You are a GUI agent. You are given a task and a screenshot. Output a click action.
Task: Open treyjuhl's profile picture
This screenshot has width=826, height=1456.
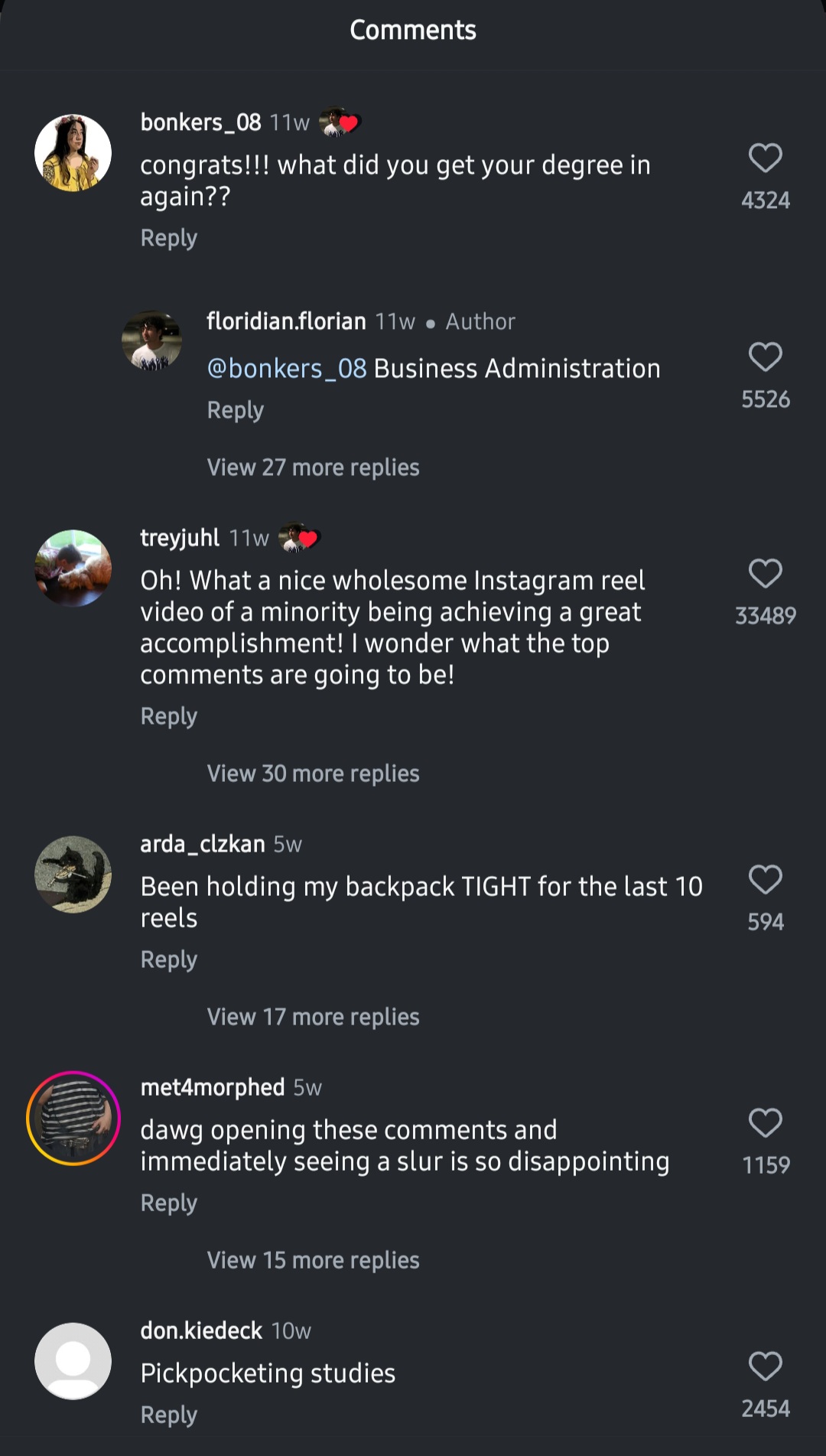[73, 568]
